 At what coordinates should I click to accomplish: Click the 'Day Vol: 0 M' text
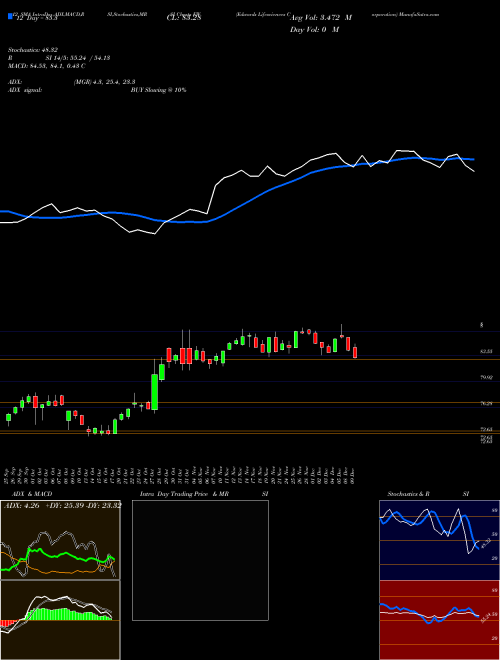[x=314, y=29]
